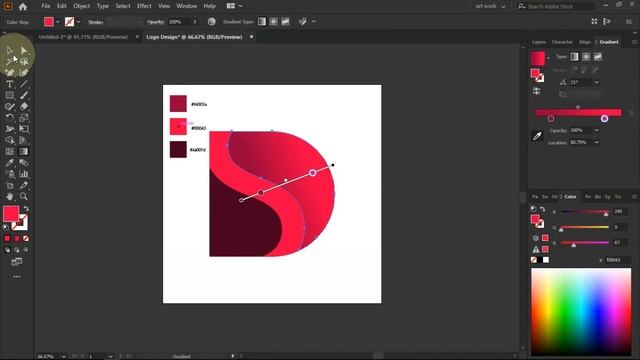Image resolution: width=640 pixels, height=360 pixels.
Task: Select the Paintbrush tool
Action: [24, 95]
